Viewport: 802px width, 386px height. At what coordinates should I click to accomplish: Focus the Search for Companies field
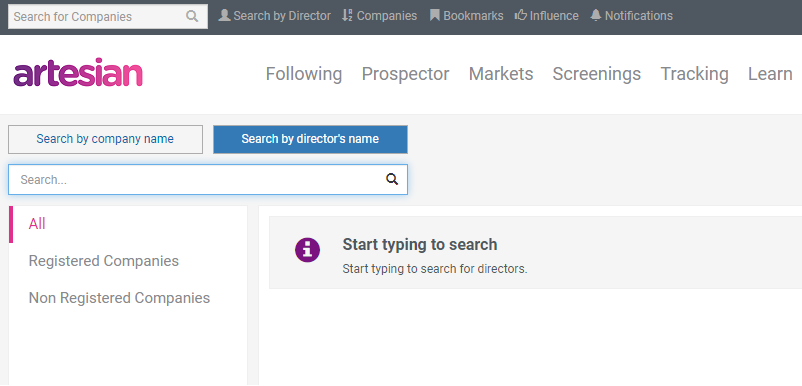click(x=108, y=16)
